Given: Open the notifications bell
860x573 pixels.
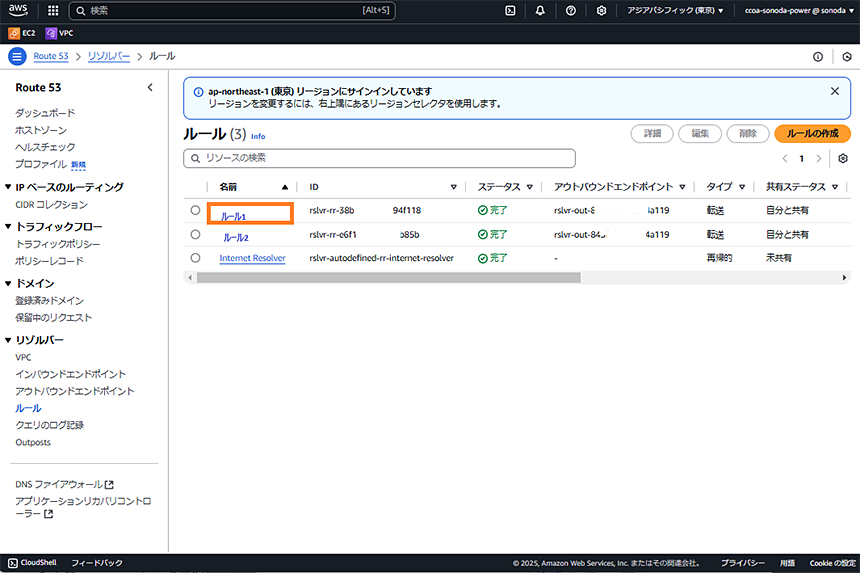Looking at the screenshot, I should (x=540, y=10).
